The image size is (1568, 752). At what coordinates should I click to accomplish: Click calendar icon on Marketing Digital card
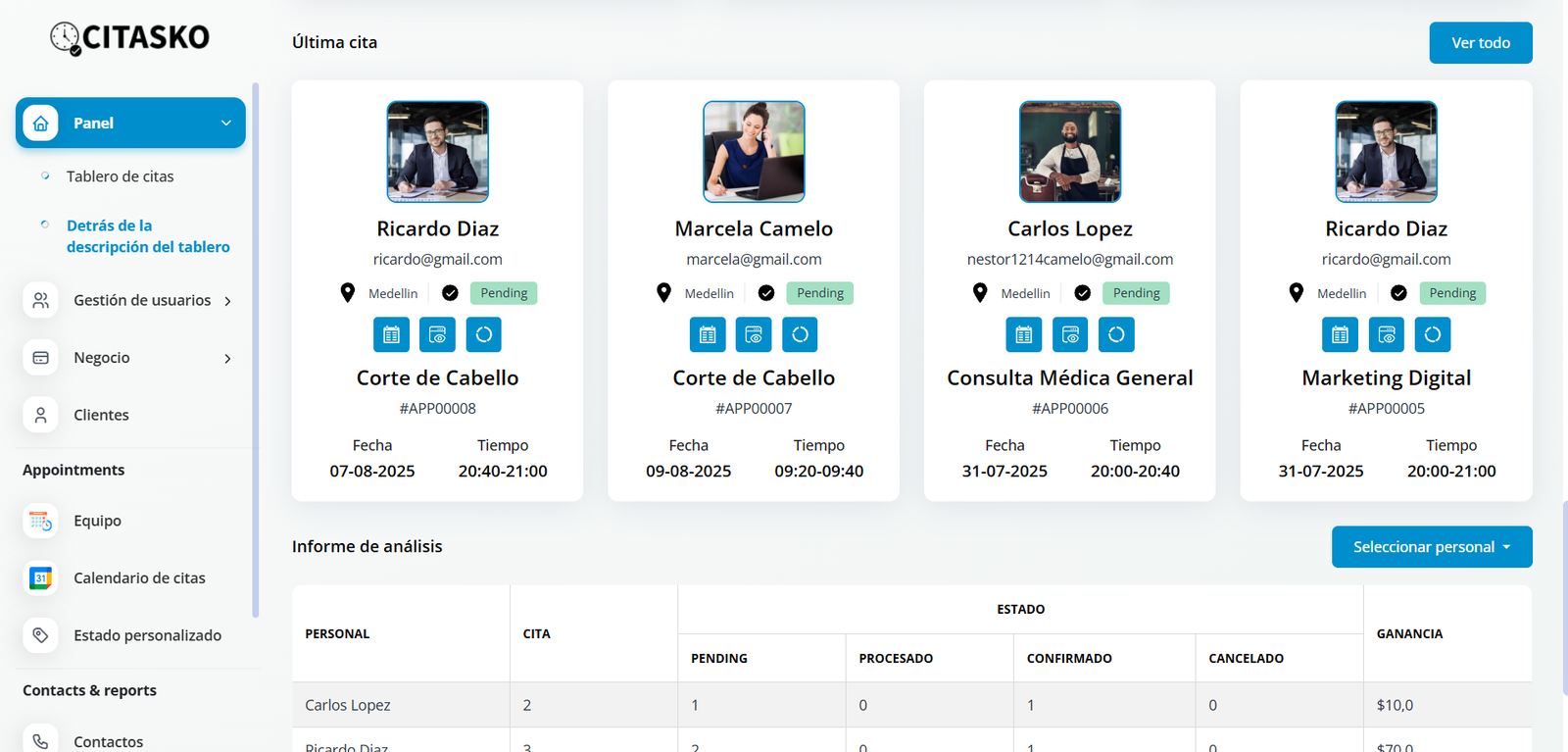click(x=1340, y=334)
